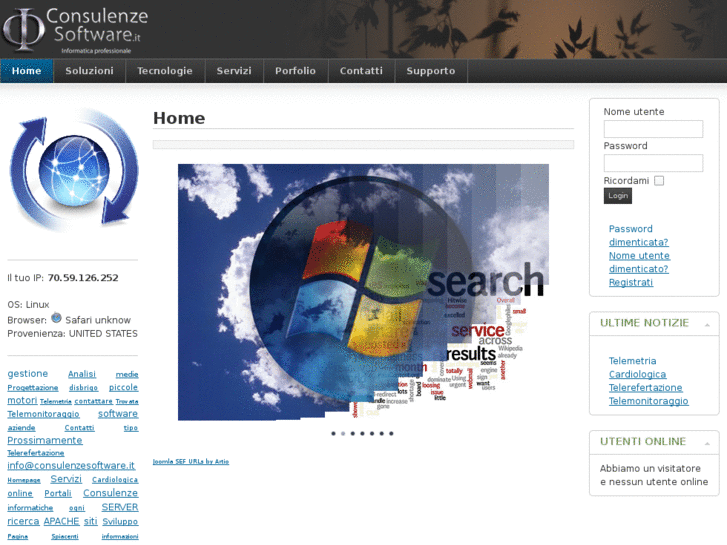Toggle the Ricordami checkbox
The image size is (727, 545).
(x=659, y=180)
